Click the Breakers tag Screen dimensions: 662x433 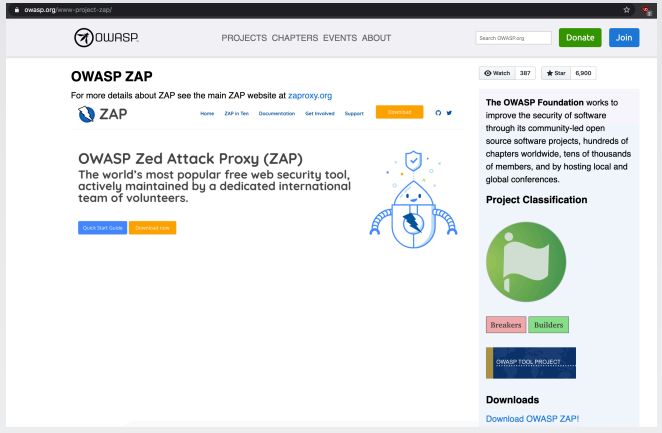tap(506, 325)
